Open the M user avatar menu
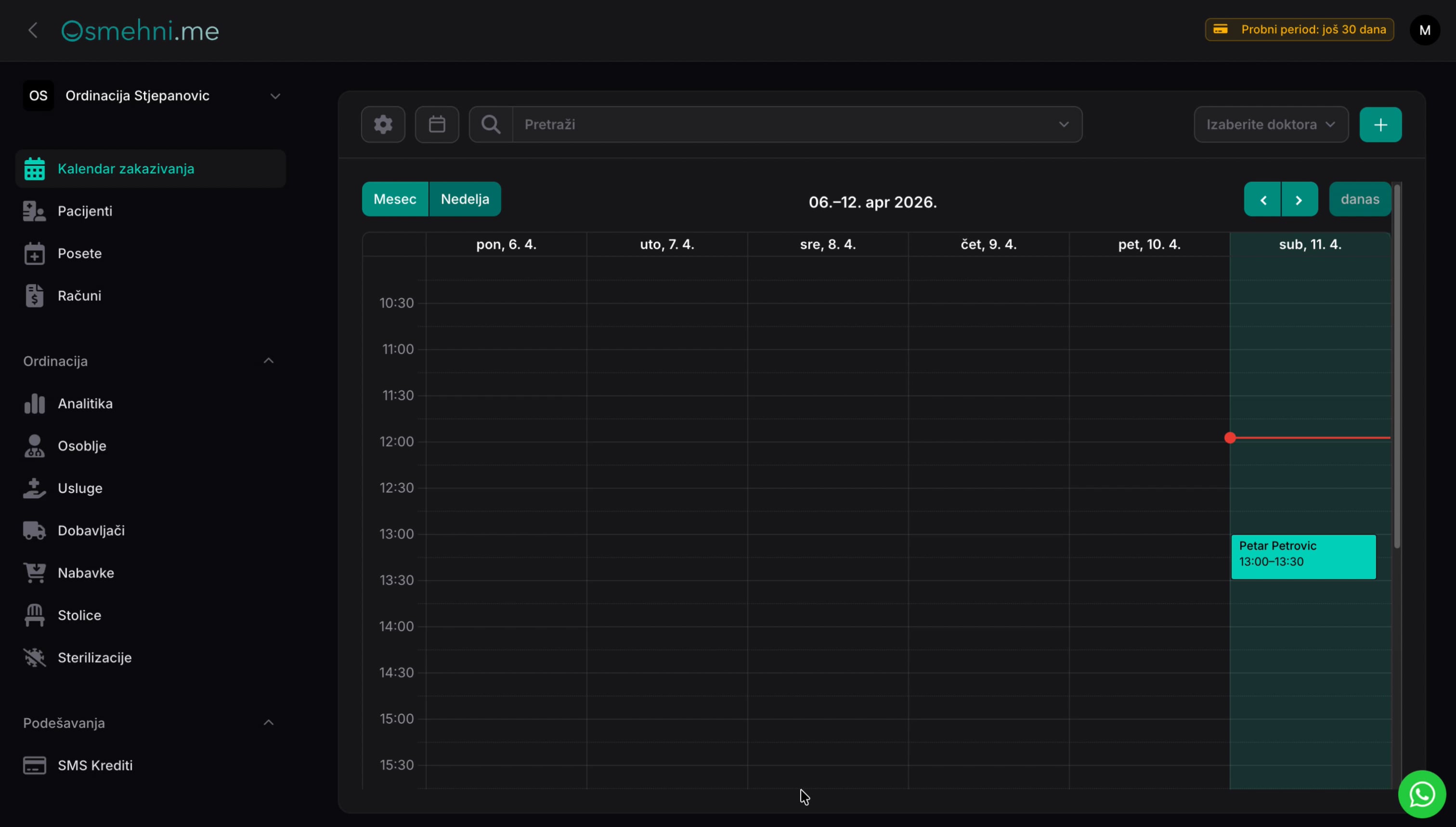 click(1425, 30)
